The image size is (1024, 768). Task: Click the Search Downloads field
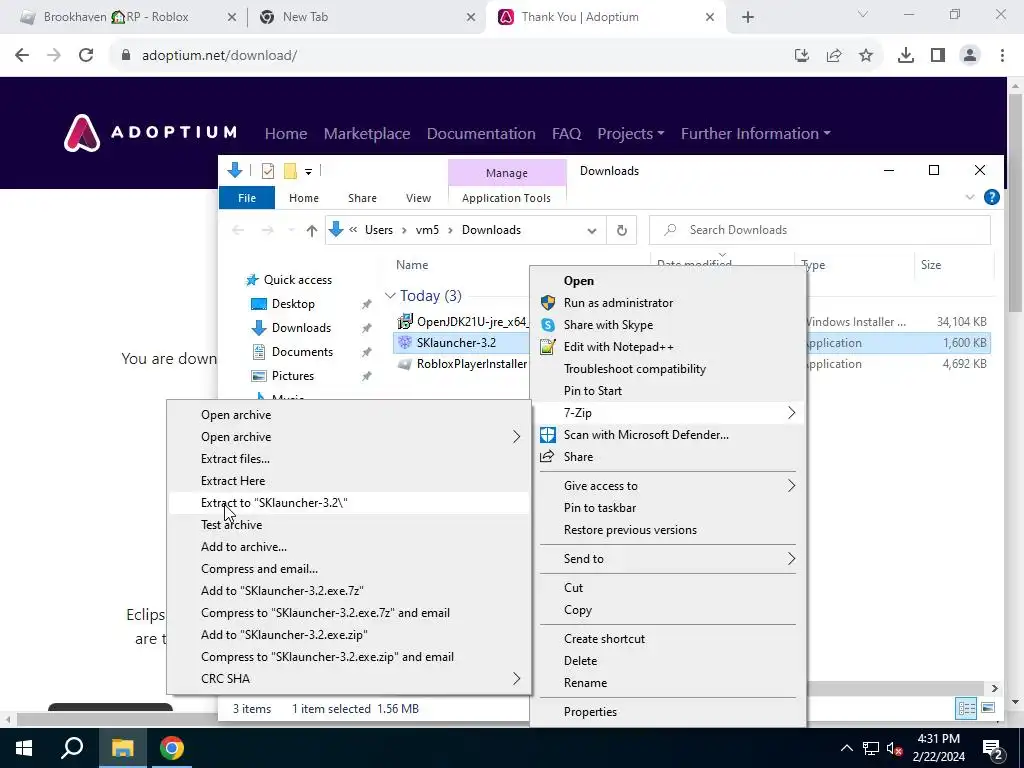pyautogui.click(x=820, y=230)
